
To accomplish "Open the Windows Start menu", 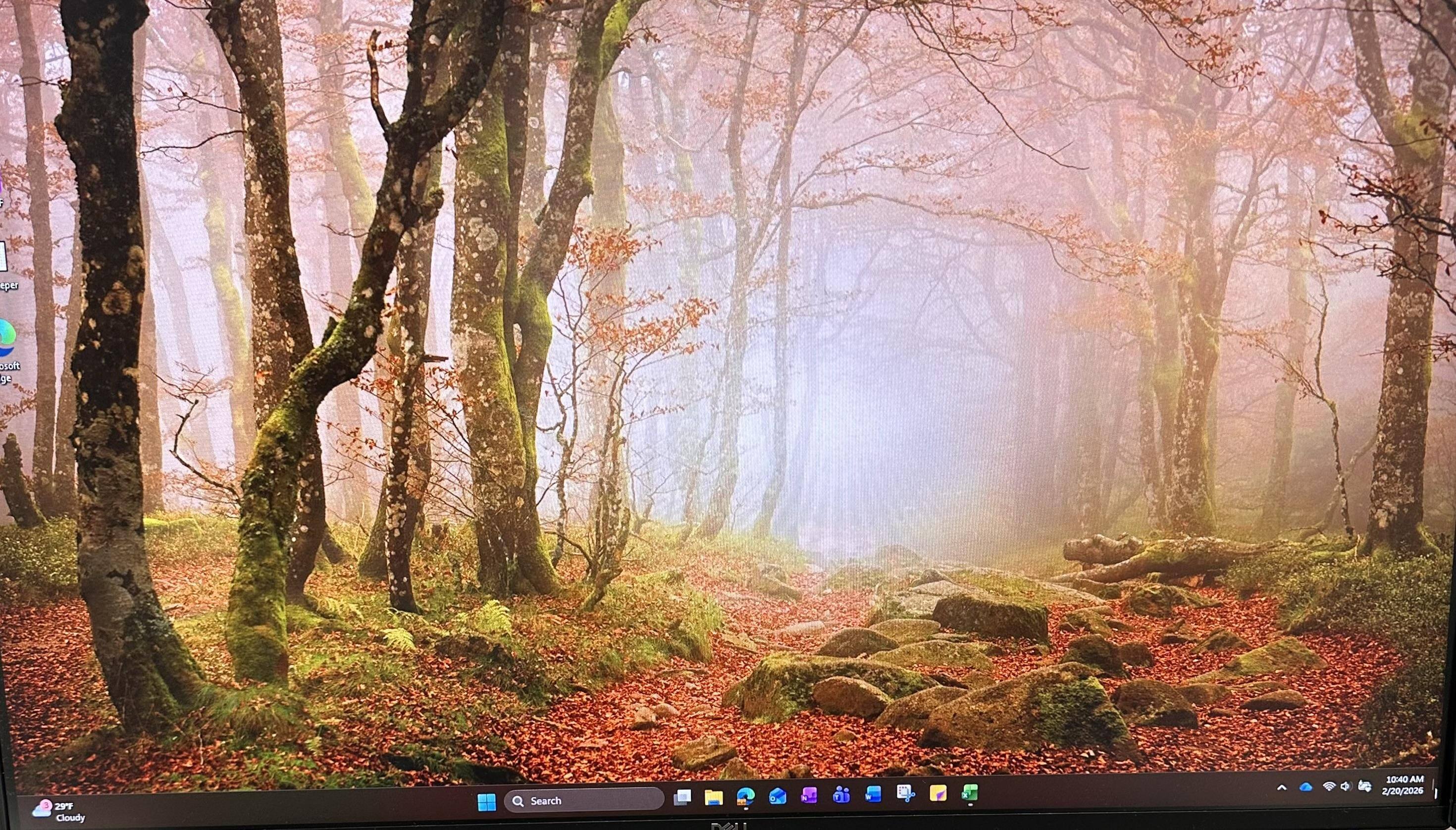I will tap(486, 801).
